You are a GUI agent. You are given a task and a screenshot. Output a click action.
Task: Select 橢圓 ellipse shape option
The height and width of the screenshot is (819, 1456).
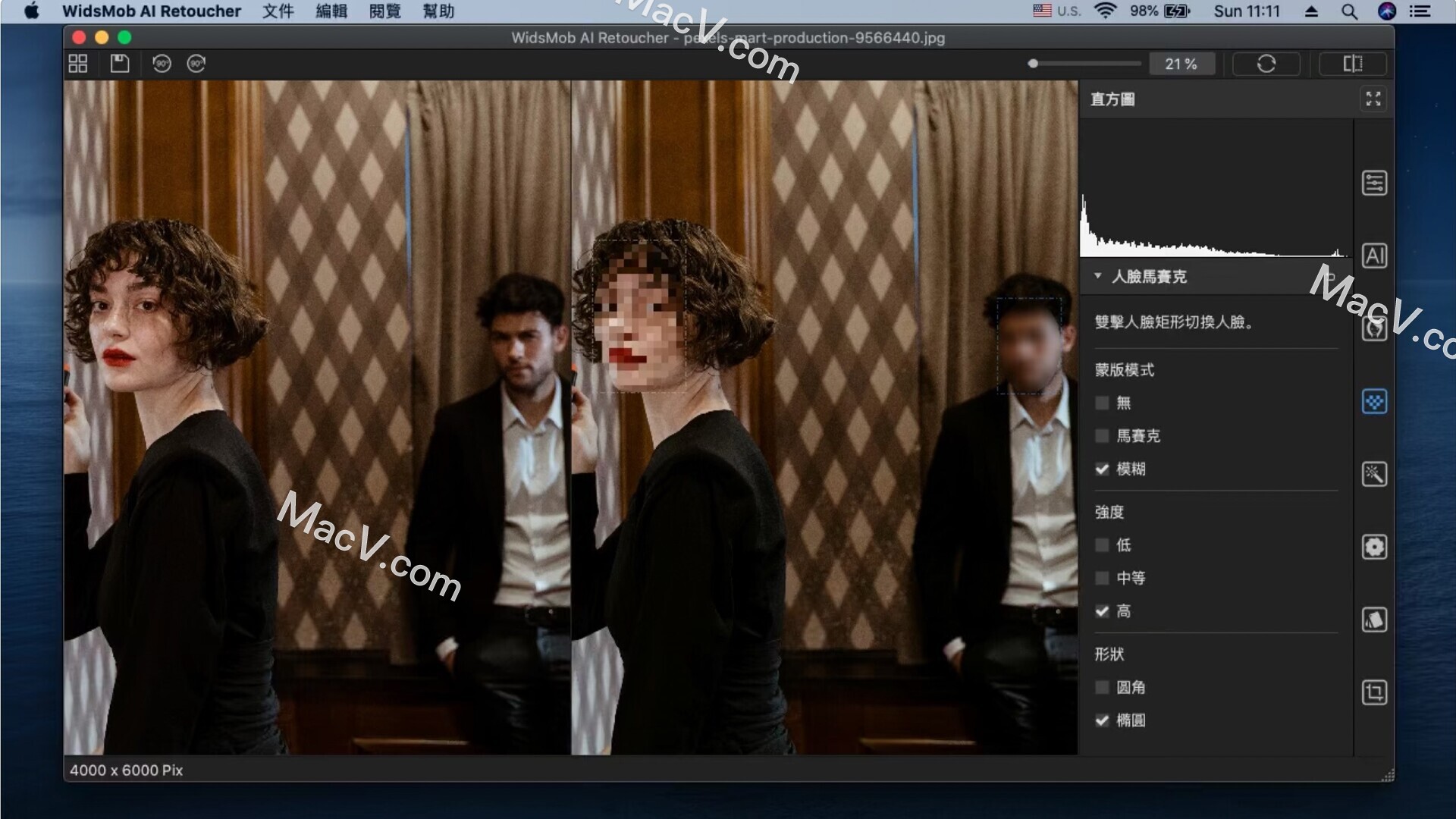tap(1103, 719)
